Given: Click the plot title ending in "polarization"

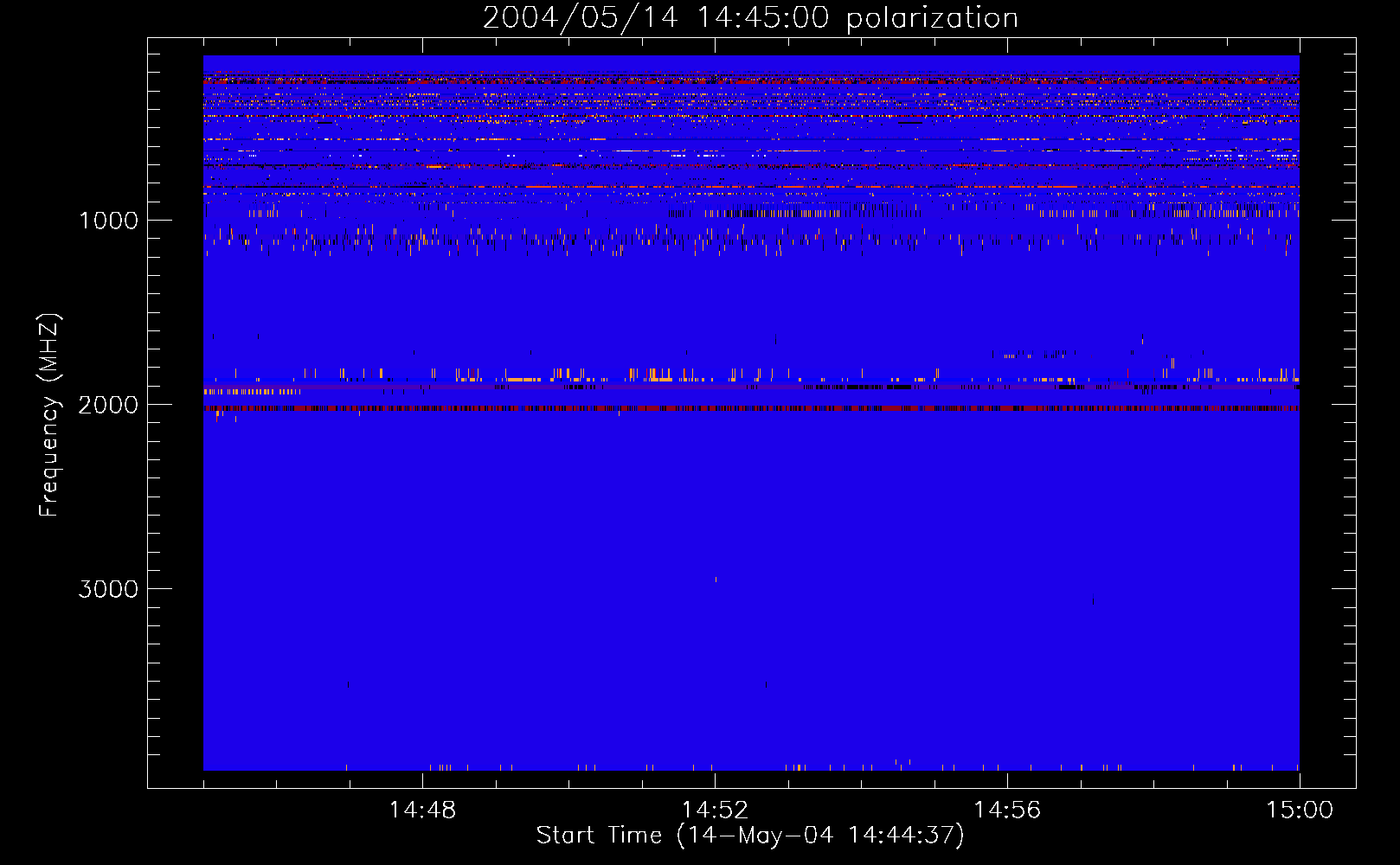Looking at the screenshot, I should tap(750, 18).
